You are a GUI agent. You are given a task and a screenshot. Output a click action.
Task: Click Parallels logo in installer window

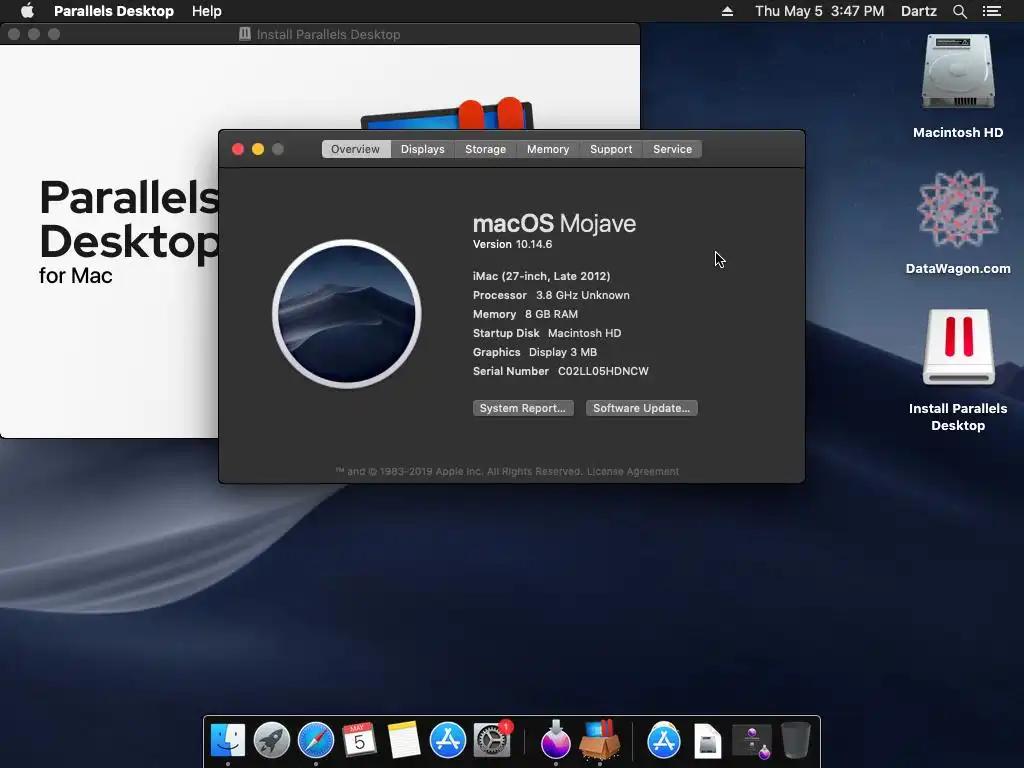pos(447,114)
